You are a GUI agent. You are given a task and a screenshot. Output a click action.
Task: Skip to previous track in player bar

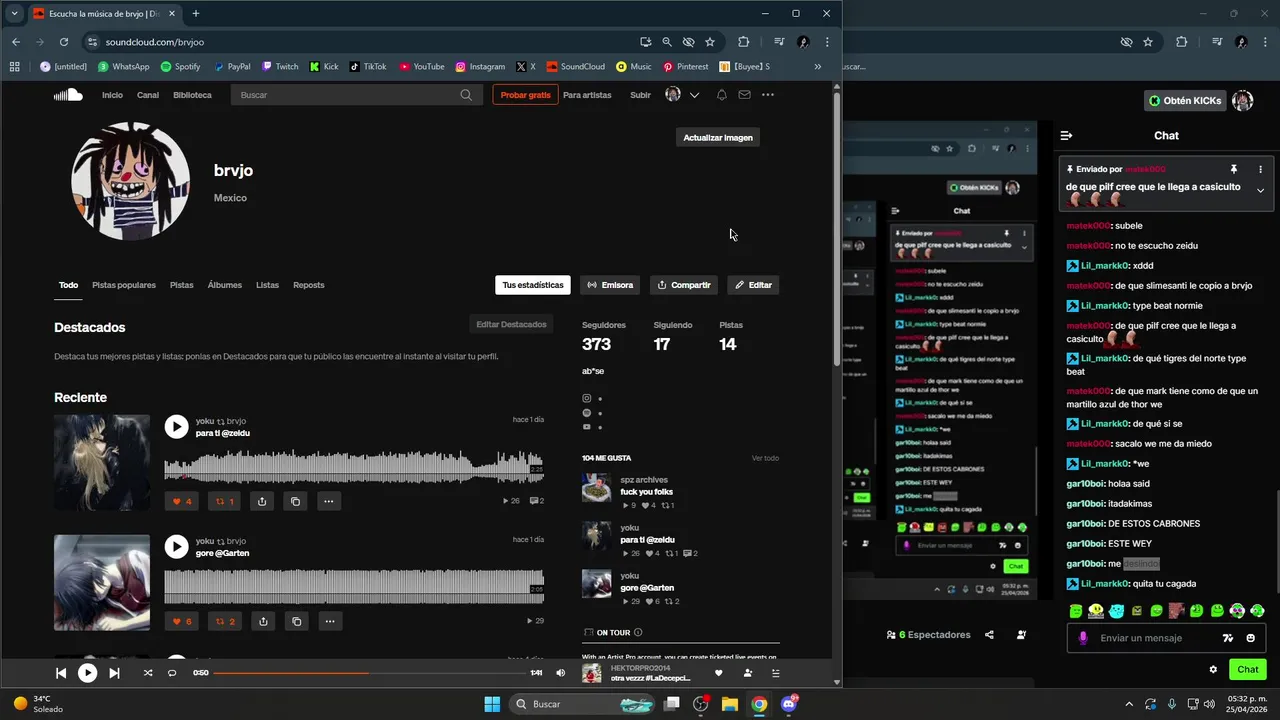(61, 673)
